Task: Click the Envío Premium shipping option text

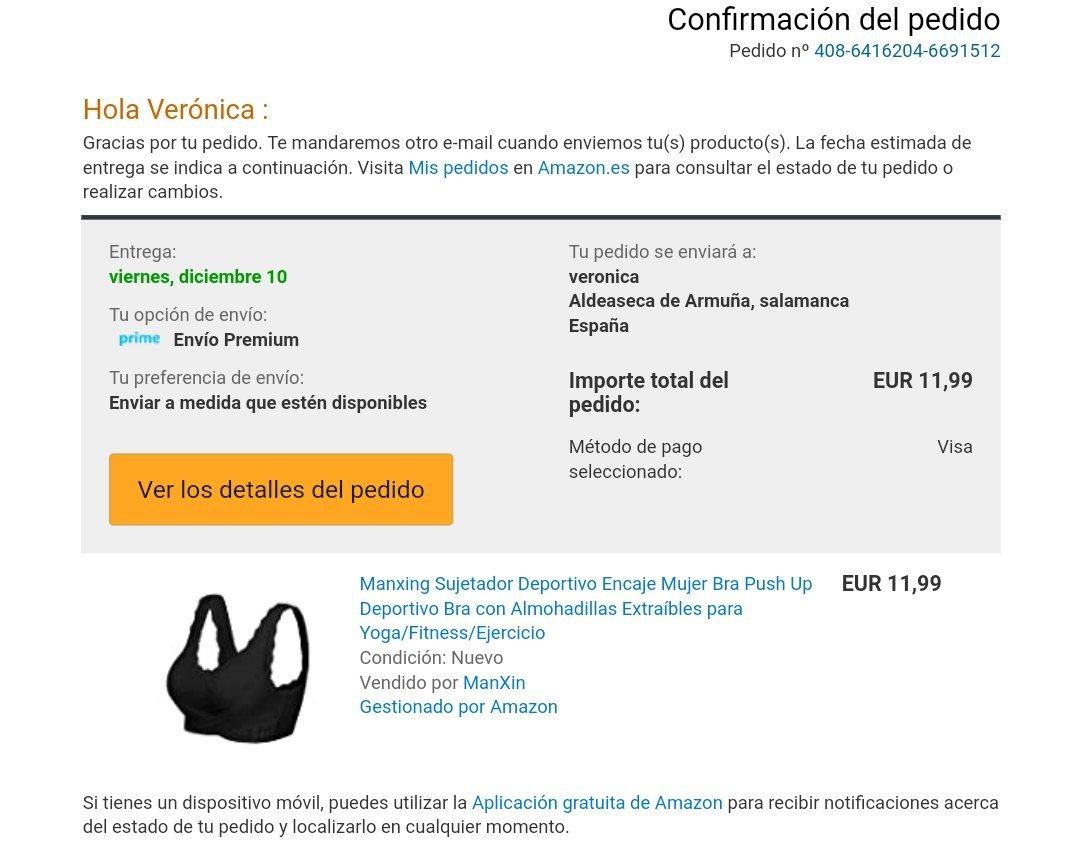Action: (236, 340)
